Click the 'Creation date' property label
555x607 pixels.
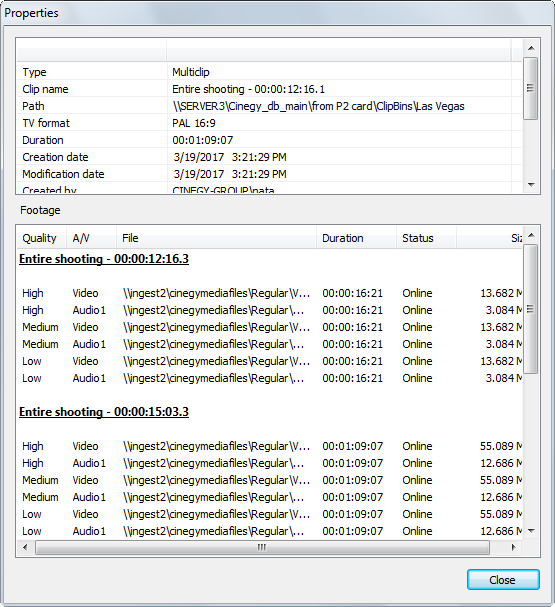point(55,157)
